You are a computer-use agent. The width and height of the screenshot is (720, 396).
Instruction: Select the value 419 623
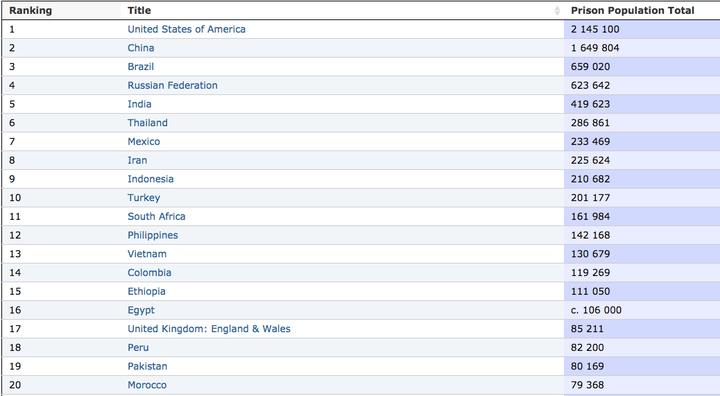point(591,104)
